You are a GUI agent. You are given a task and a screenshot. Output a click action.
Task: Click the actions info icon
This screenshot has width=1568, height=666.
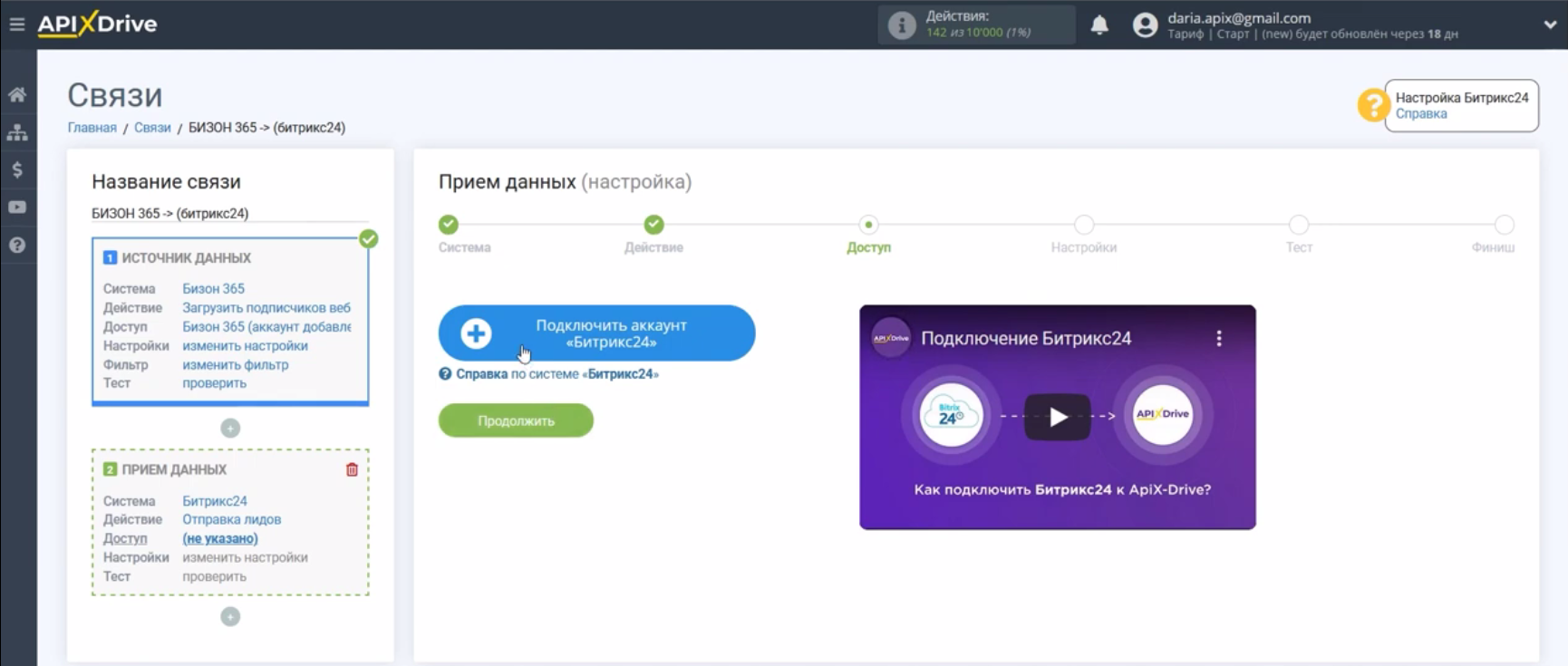click(901, 25)
